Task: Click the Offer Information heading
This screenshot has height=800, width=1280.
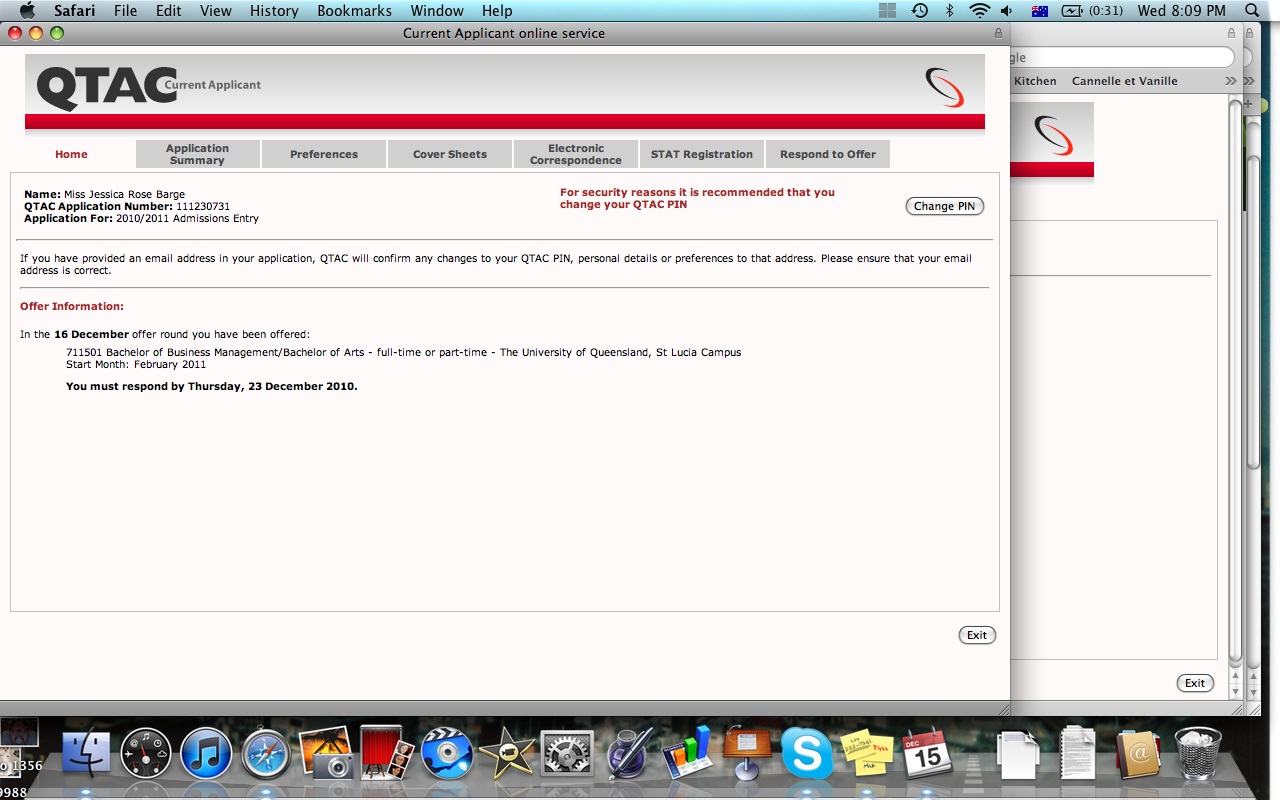Action: (x=72, y=306)
